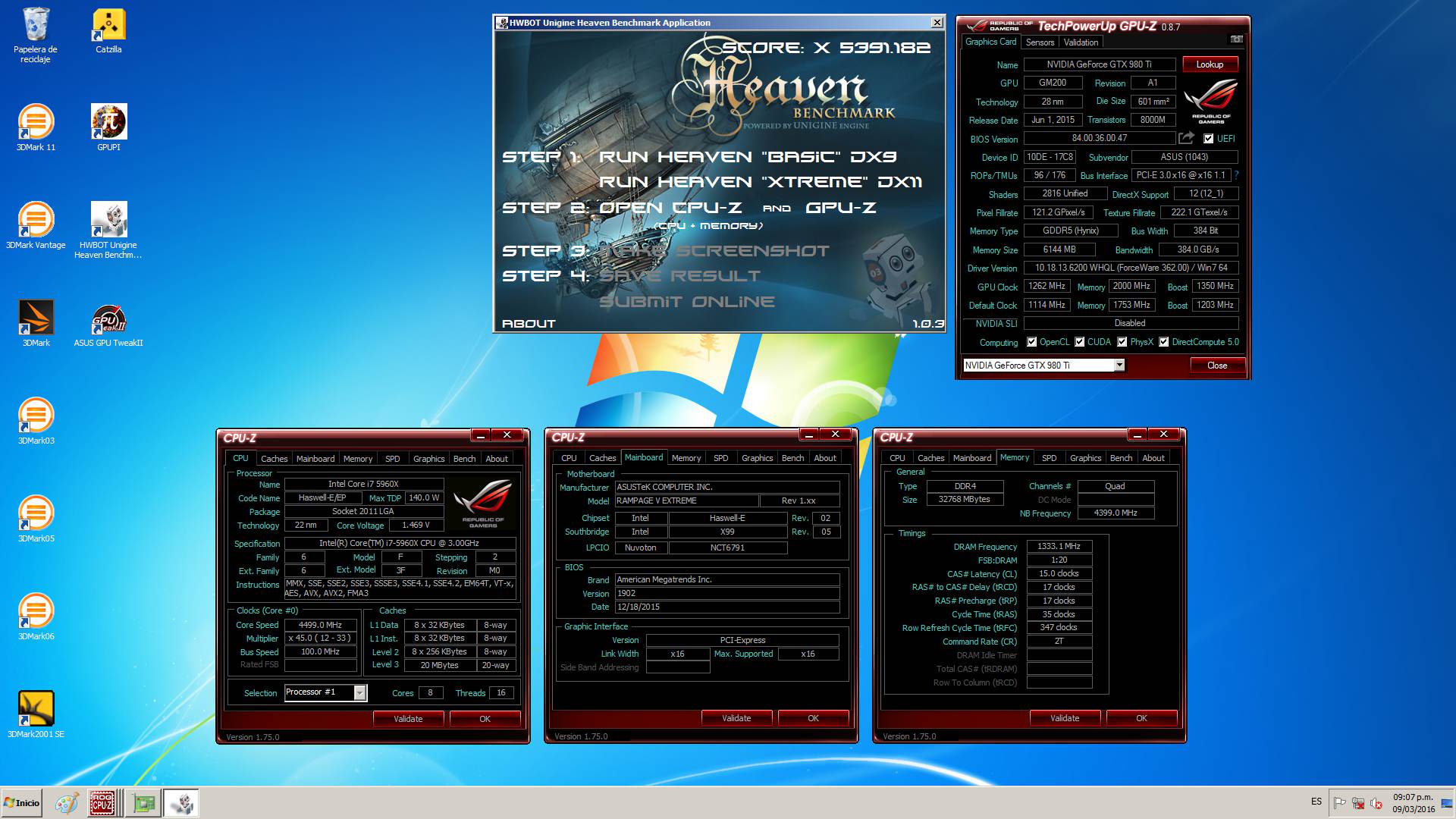Toggle the DirectCompute 5.0 checkbox
The width and height of the screenshot is (1456, 819).
pos(1164,342)
